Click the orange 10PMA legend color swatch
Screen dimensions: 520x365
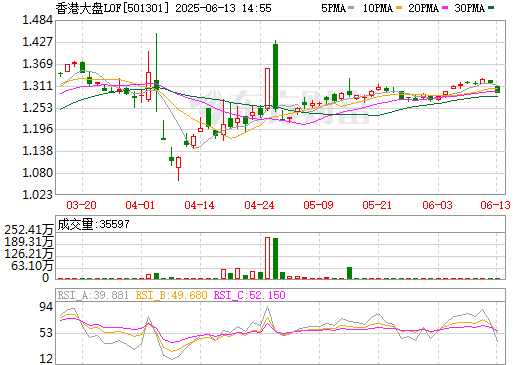tap(399, 8)
